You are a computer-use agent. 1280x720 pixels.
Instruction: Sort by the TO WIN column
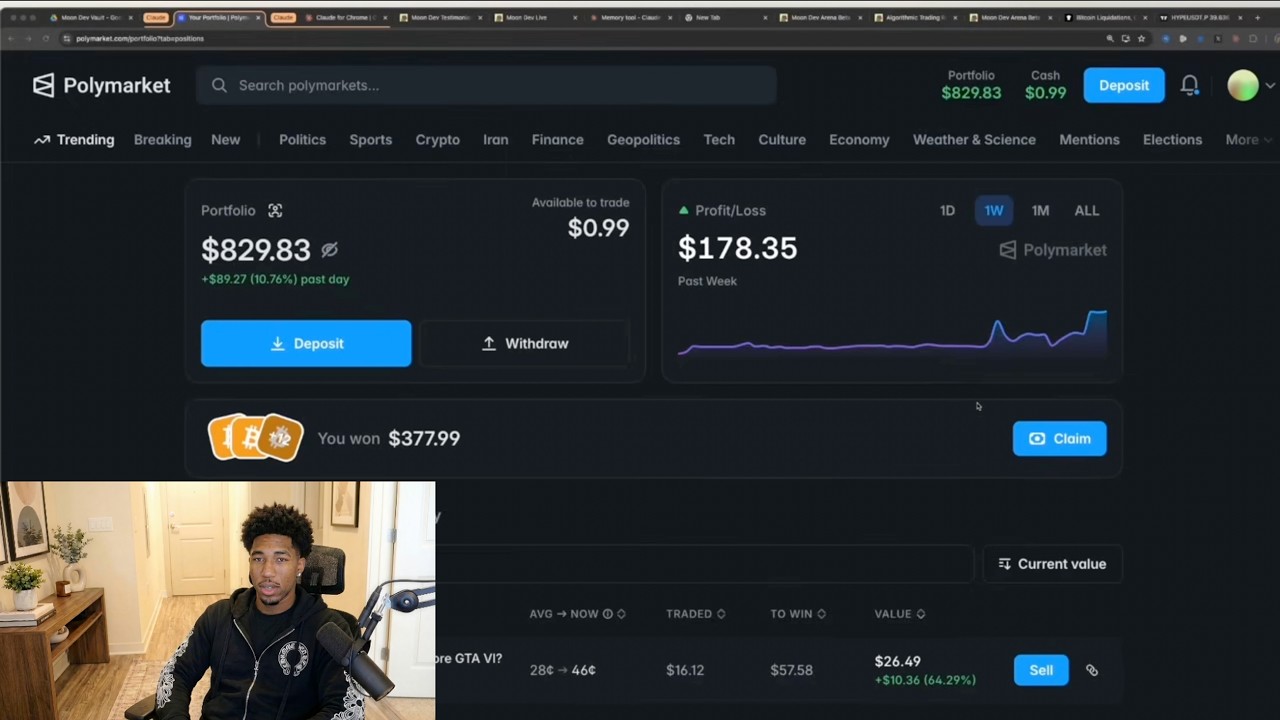(x=798, y=614)
